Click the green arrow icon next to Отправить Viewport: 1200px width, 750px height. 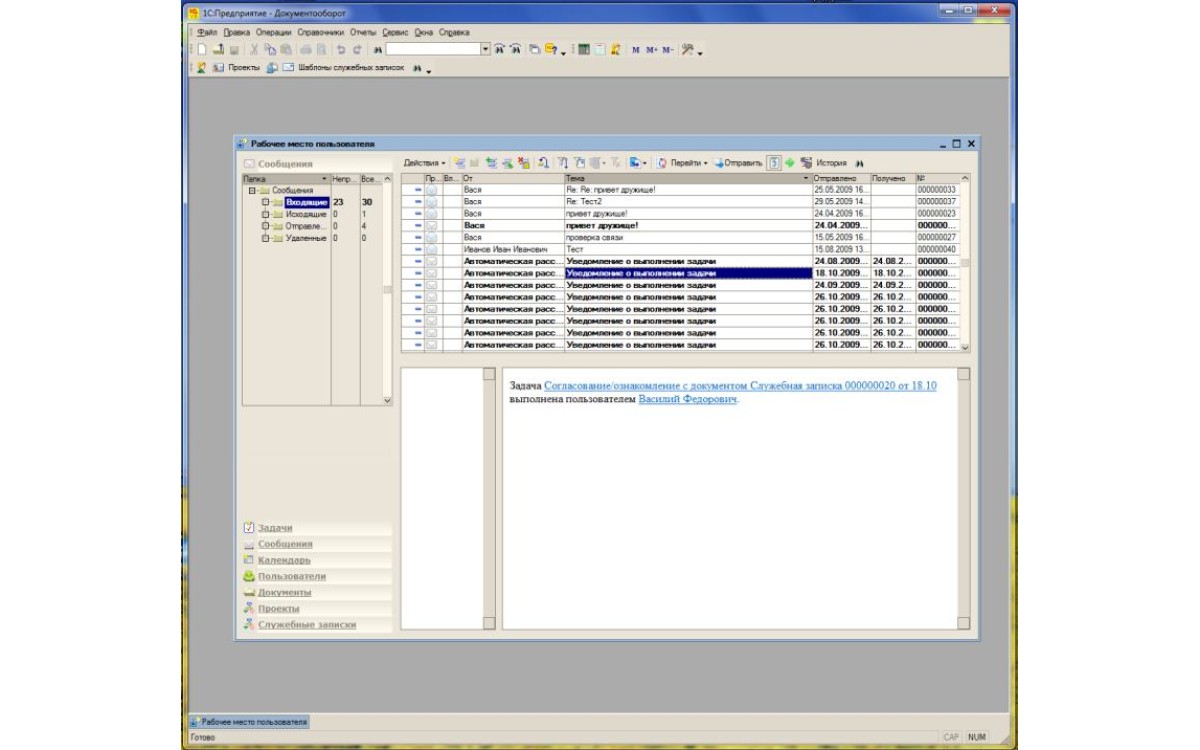(x=790, y=163)
